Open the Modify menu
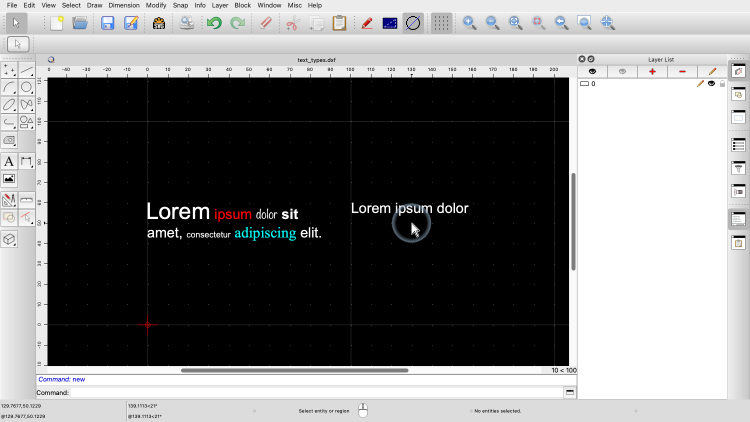This screenshot has width=750, height=422. pos(156,5)
